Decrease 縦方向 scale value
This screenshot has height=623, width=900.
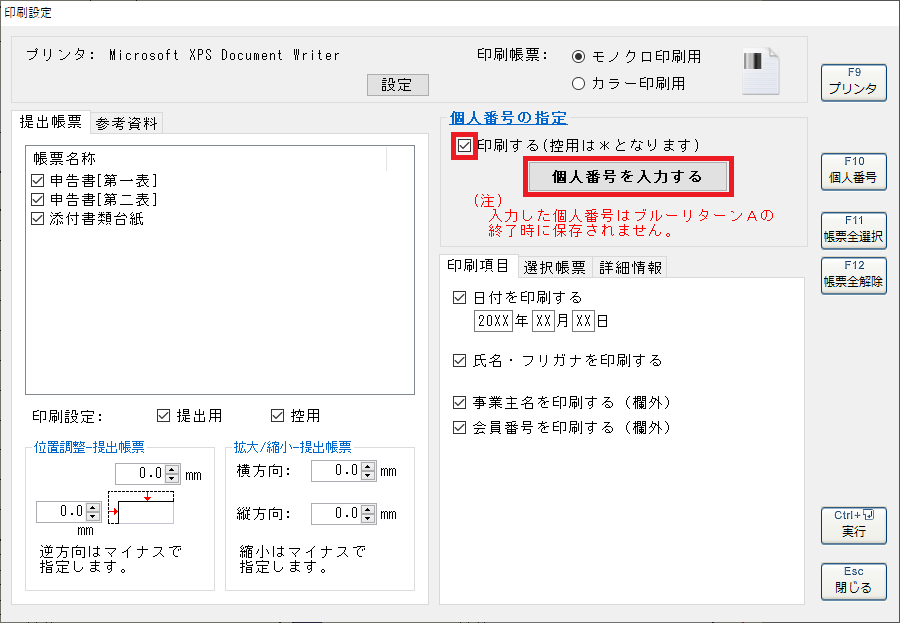[368, 518]
